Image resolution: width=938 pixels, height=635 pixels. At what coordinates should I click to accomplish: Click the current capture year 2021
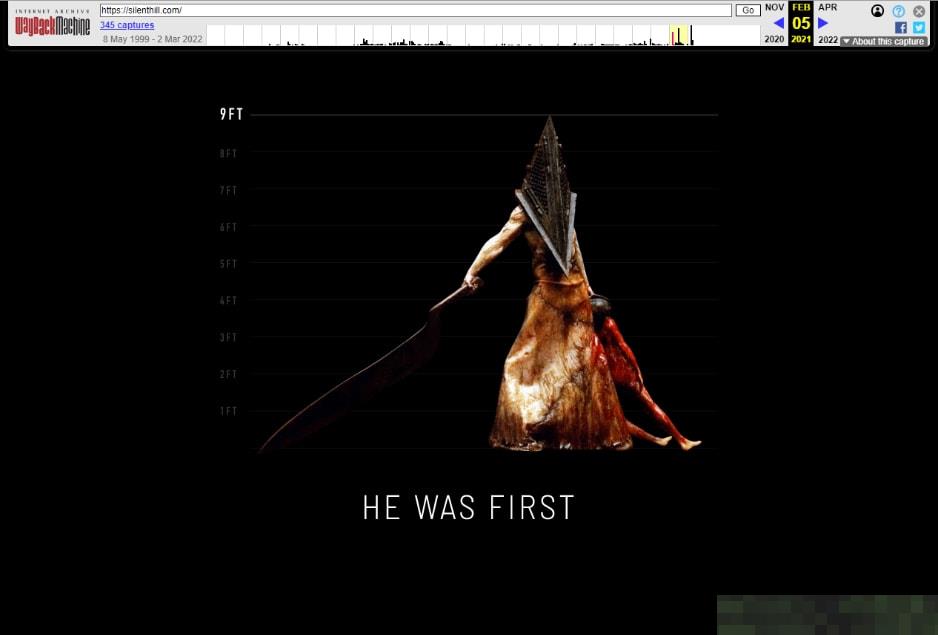tap(801, 39)
